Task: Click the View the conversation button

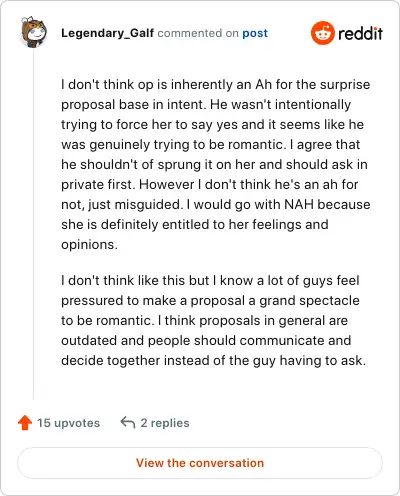Action: [x=200, y=463]
